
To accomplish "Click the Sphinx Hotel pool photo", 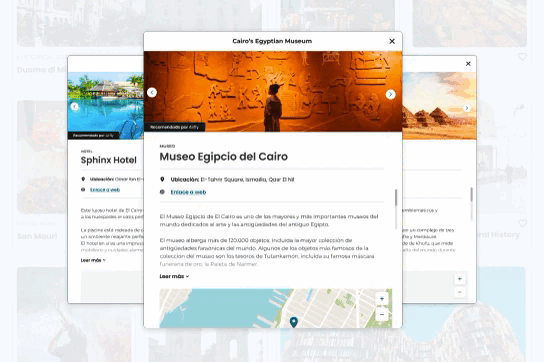I will point(105,106).
